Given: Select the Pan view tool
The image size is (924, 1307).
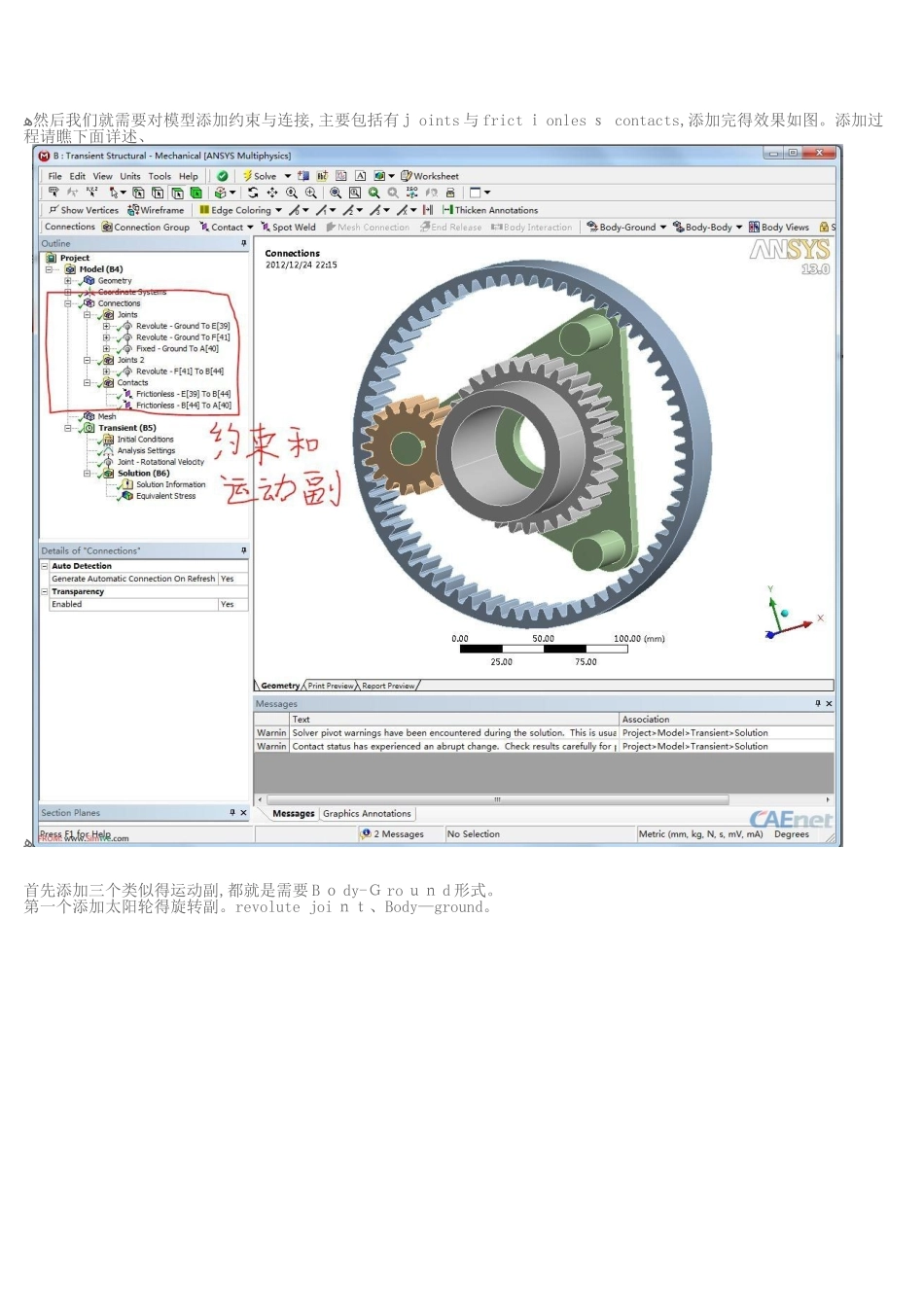Looking at the screenshot, I should (272, 193).
